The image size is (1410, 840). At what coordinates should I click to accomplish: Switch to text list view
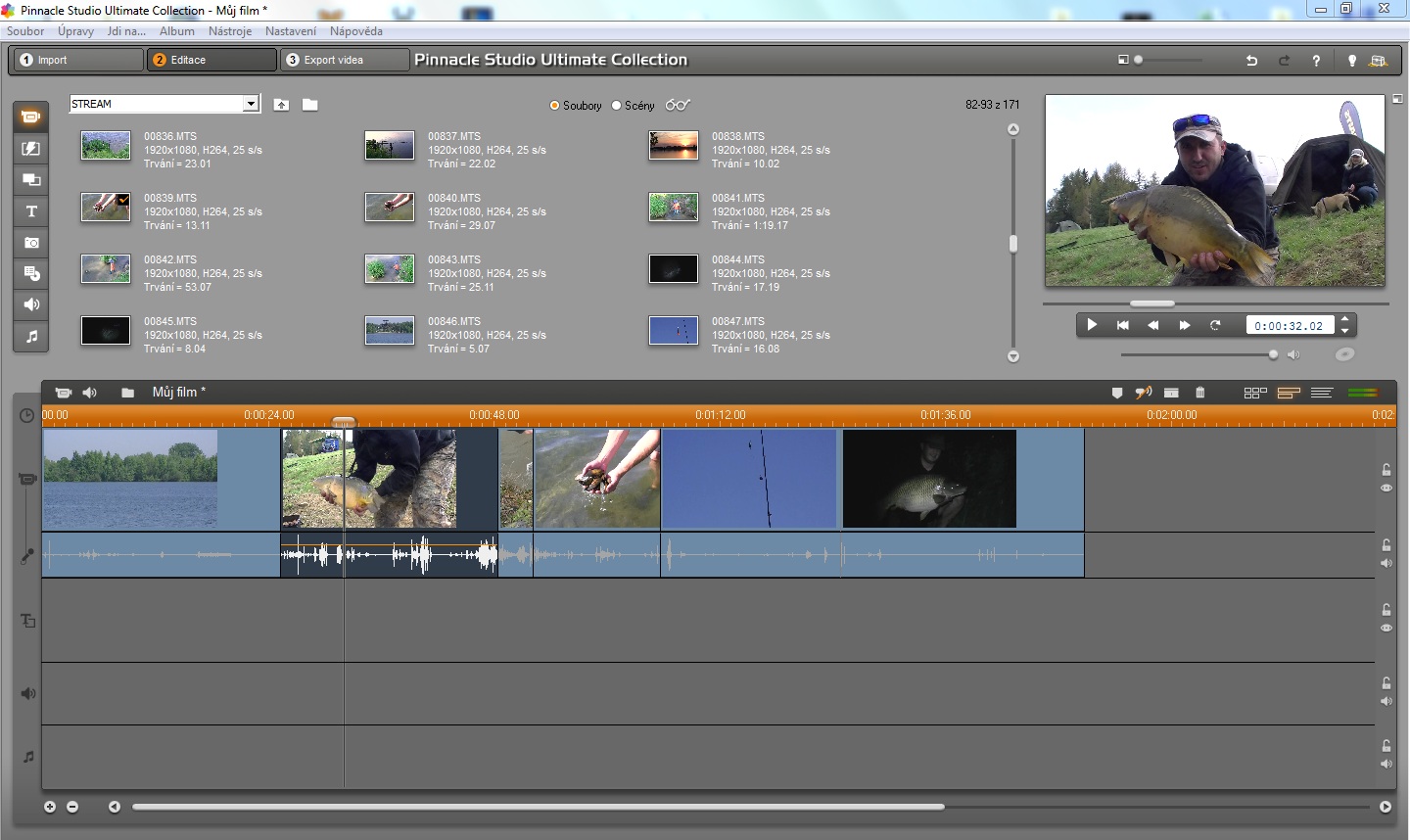(x=1322, y=393)
